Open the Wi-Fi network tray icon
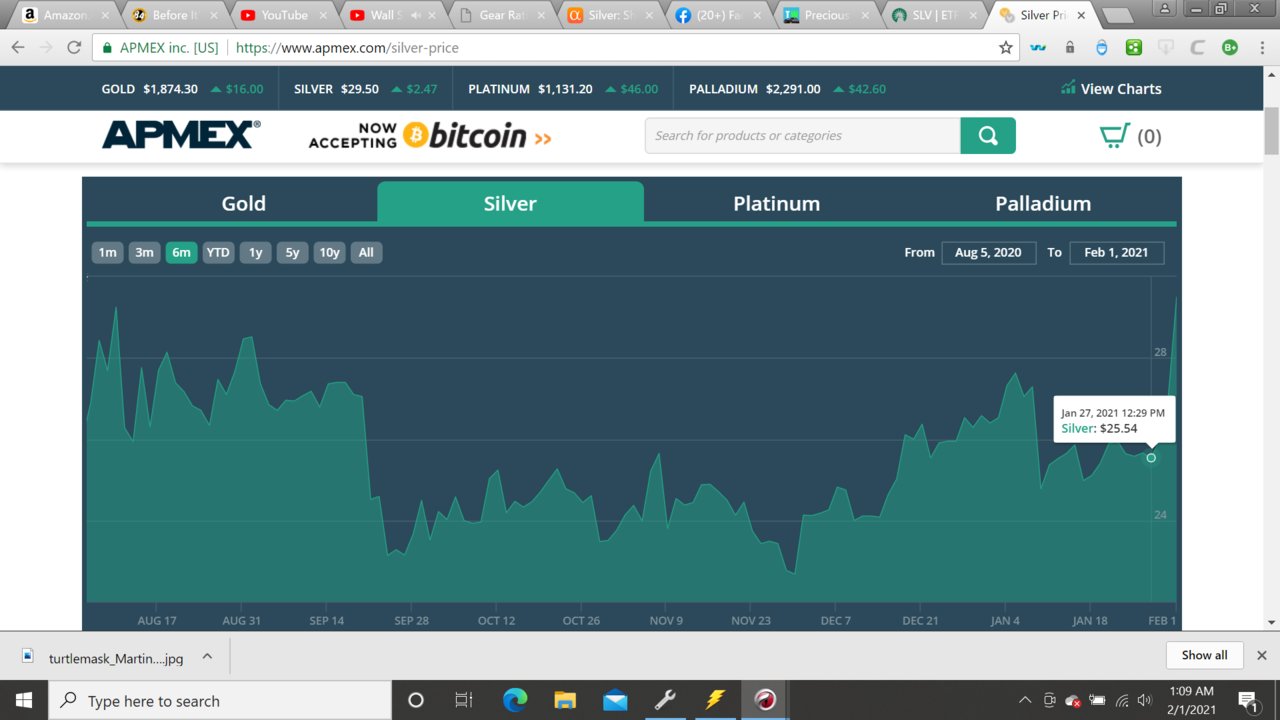This screenshot has height=720, width=1280. (1122, 700)
